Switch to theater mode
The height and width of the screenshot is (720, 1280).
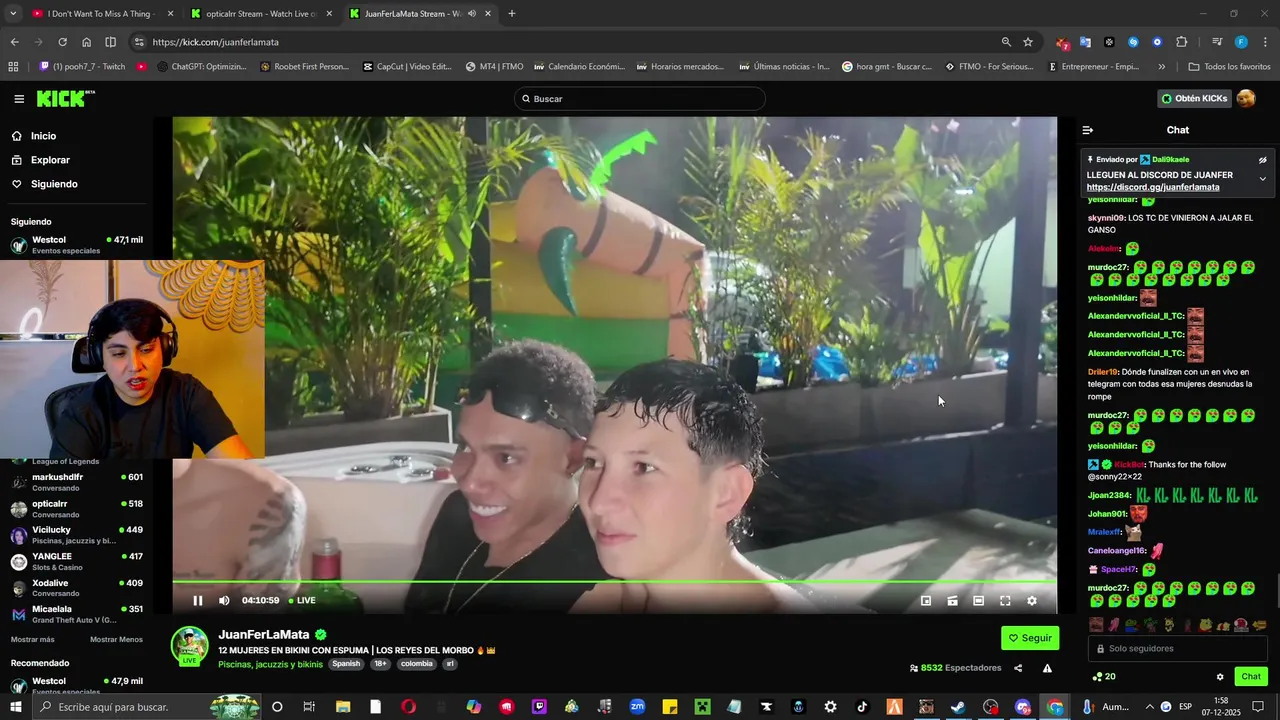pyautogui.click(x=979, y=601)
